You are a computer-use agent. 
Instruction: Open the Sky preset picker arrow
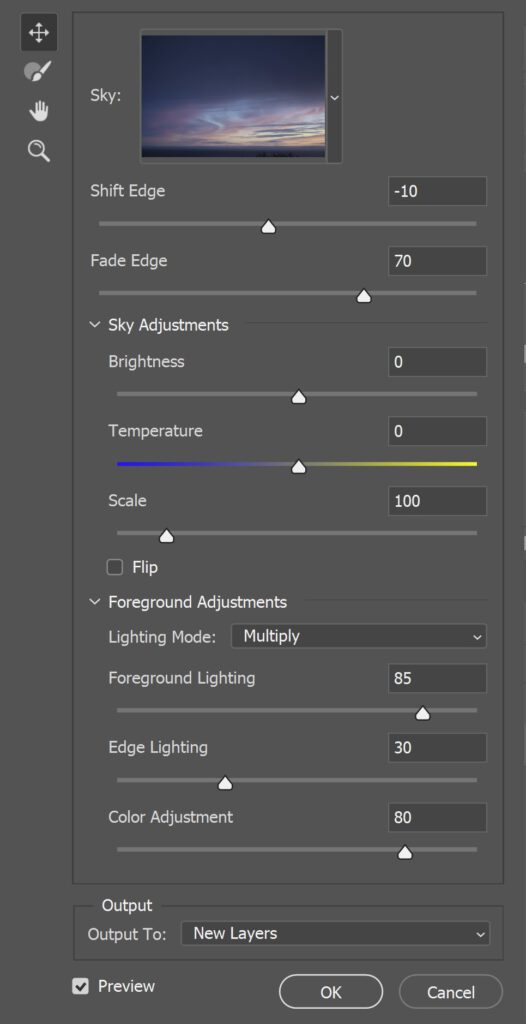335,97
